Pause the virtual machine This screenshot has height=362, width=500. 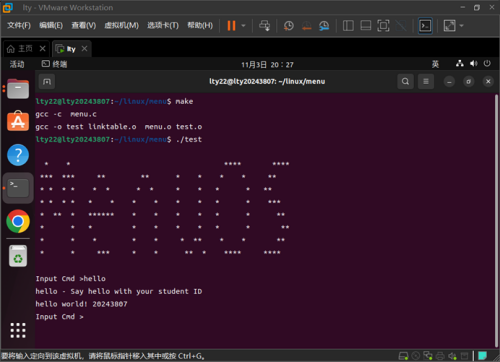[x=231, y=26]
